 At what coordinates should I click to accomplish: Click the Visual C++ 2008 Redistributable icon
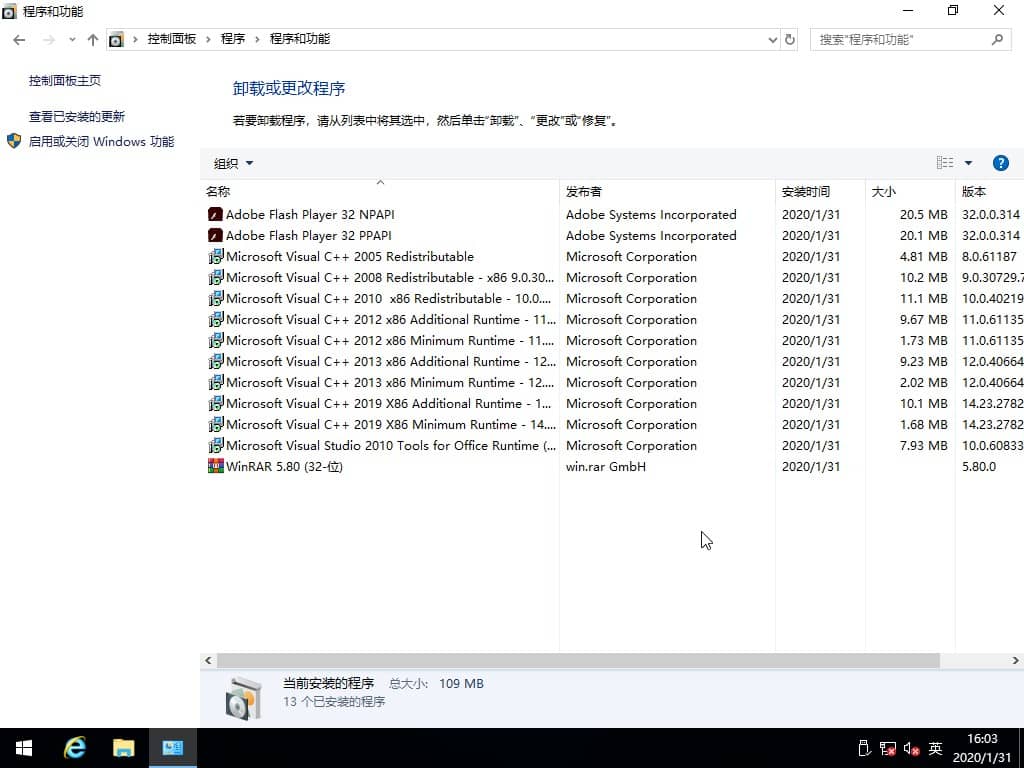click(x=216, y=277)
